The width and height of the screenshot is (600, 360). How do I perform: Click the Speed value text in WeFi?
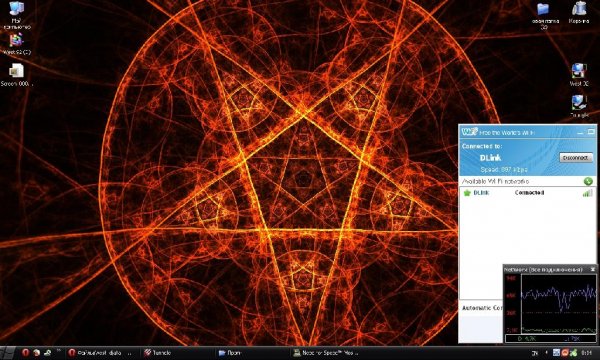tap(504, 169)
